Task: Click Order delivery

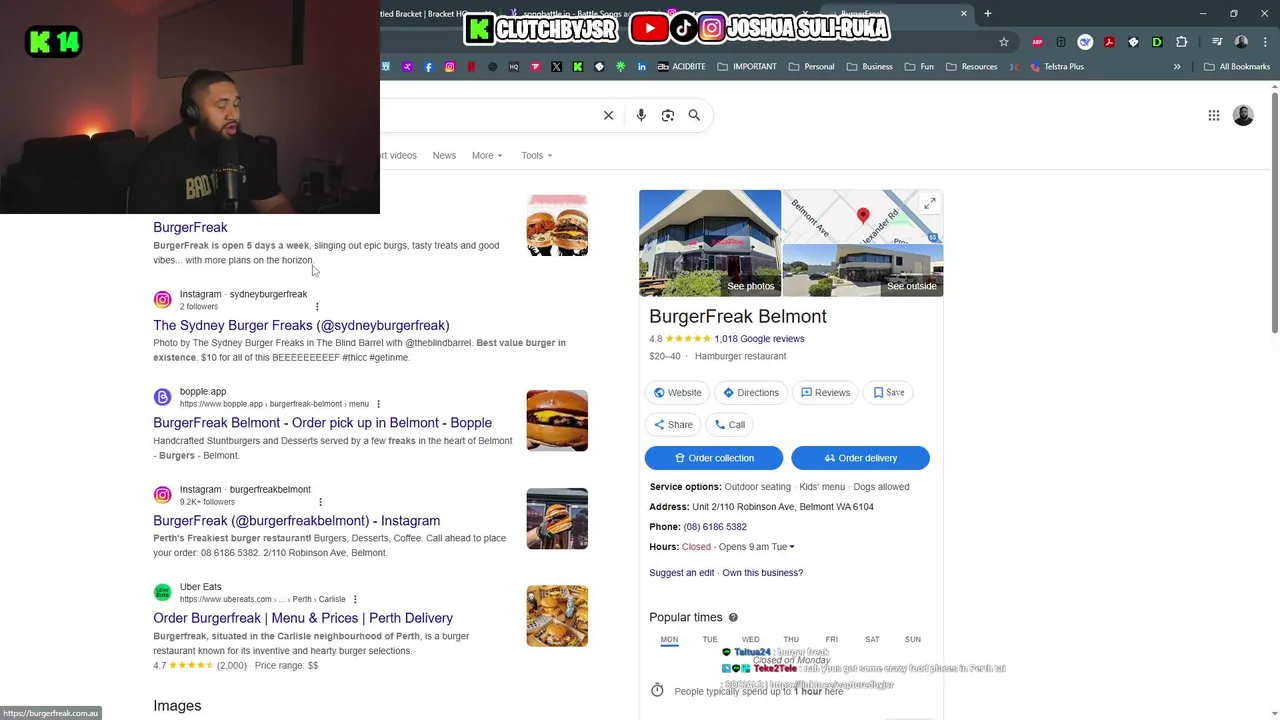Action: click(860, 458)
